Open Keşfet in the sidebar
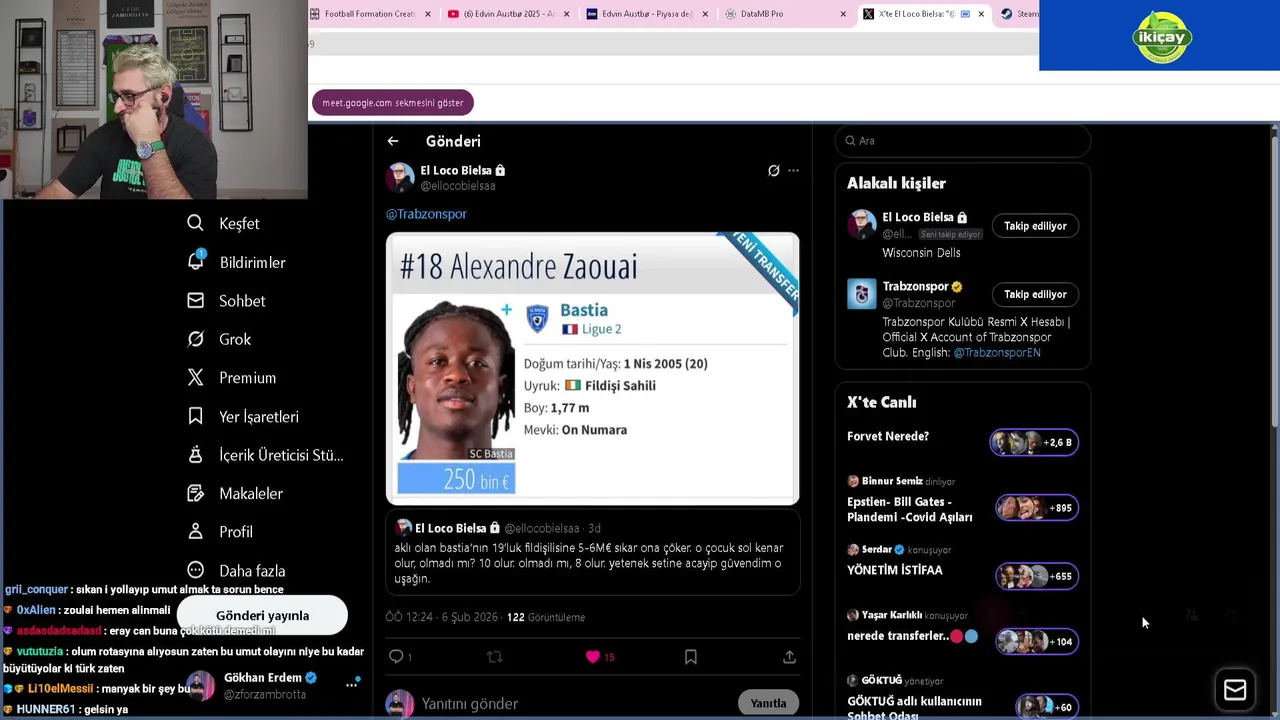This screenshot has height=720, width=1280. (223, 223)
